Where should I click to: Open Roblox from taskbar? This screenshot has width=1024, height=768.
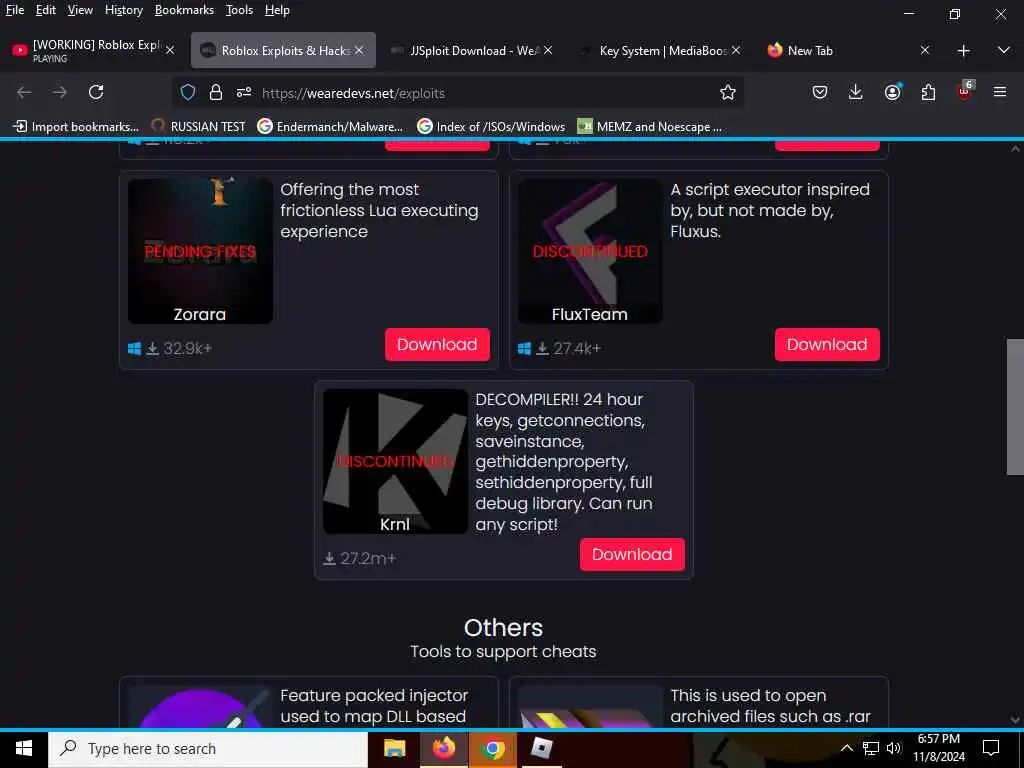point(541,748)
